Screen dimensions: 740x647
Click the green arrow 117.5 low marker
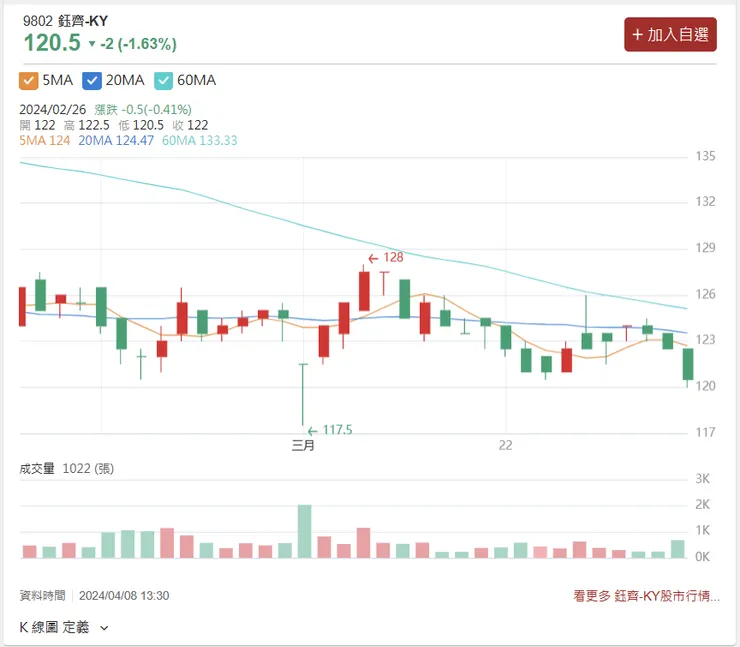coord(330,430)
